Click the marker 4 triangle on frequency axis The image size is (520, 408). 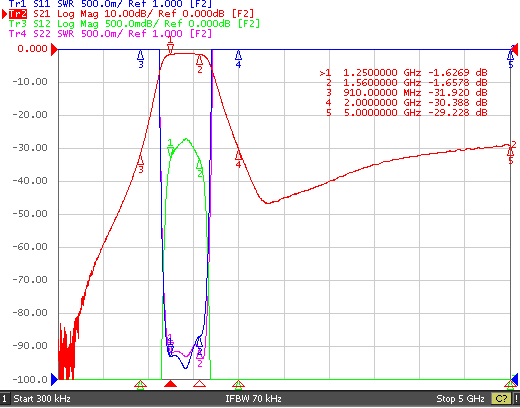(238, 384)
